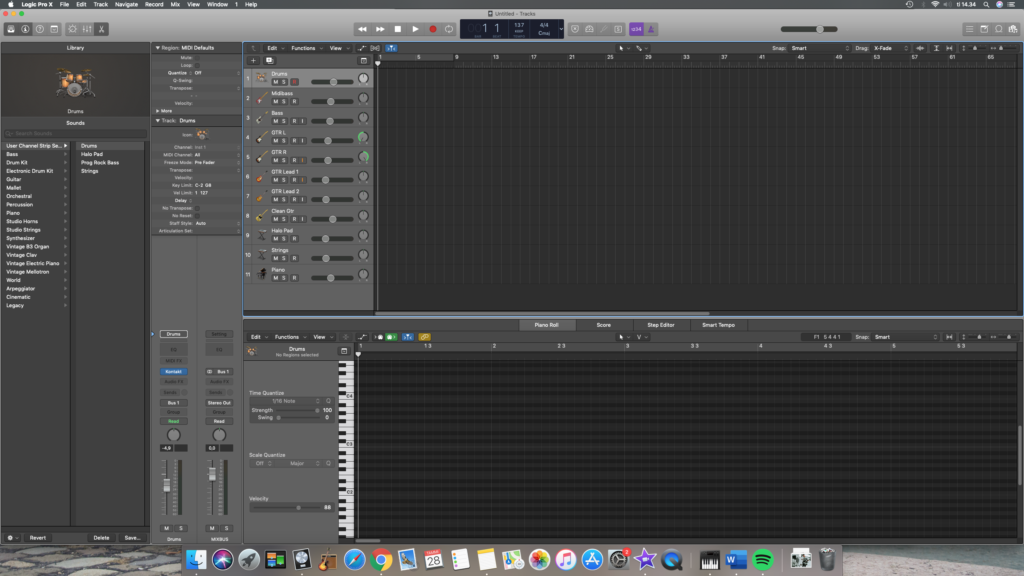Expand the More disclosure triangle in inspector
1024x576 pixels.
pyautogui.click(x=157, y=111)
